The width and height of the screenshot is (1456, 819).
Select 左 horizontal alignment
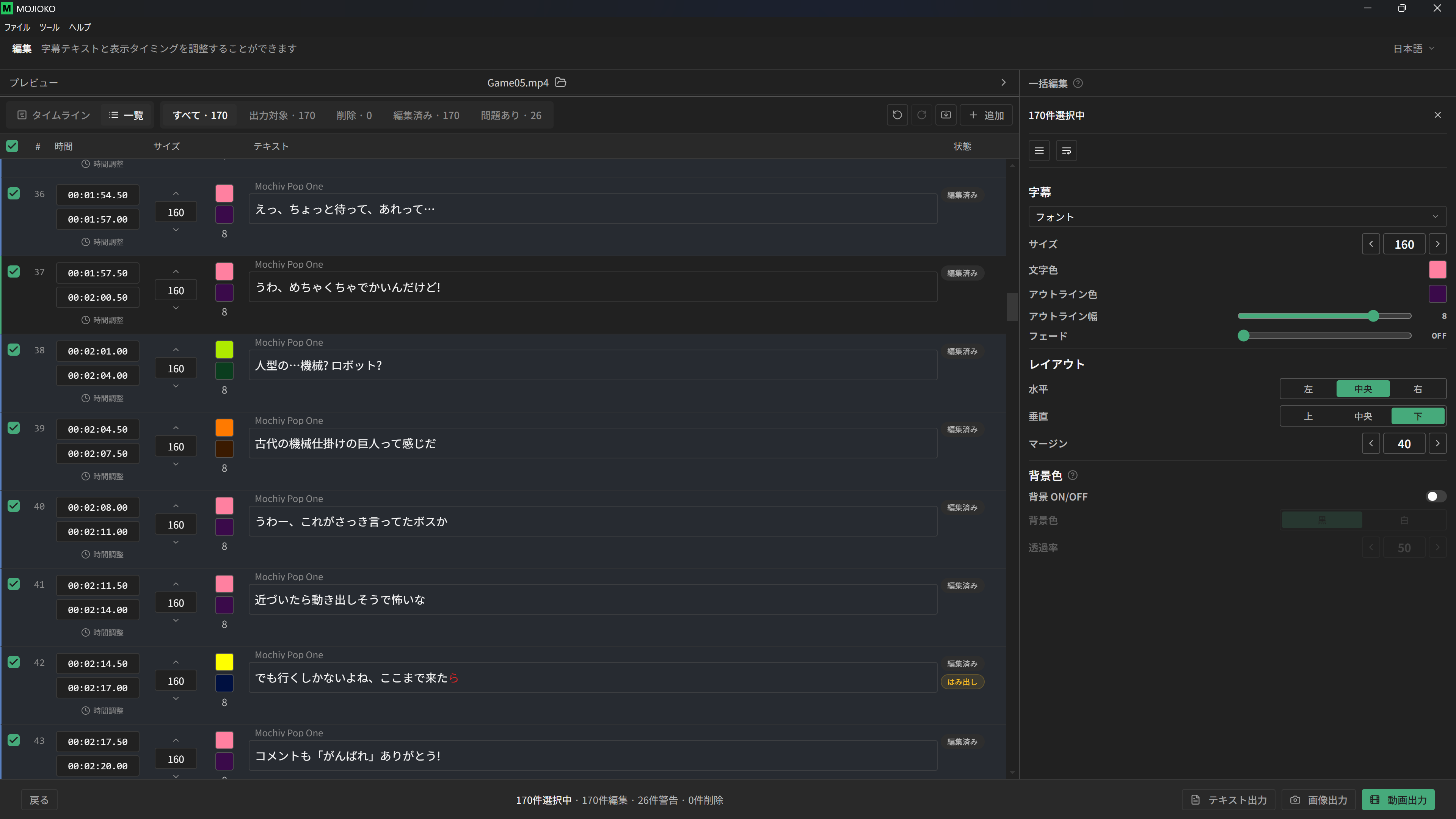click(x=1308, y=389)
